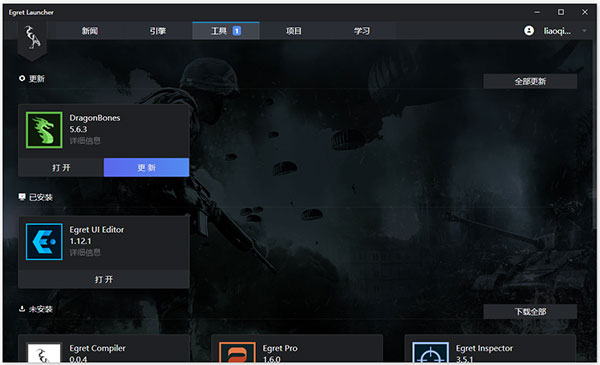Click the 未安装 download section icon
The height and width of the screenshot is (365, 600).
pos(22,308)
